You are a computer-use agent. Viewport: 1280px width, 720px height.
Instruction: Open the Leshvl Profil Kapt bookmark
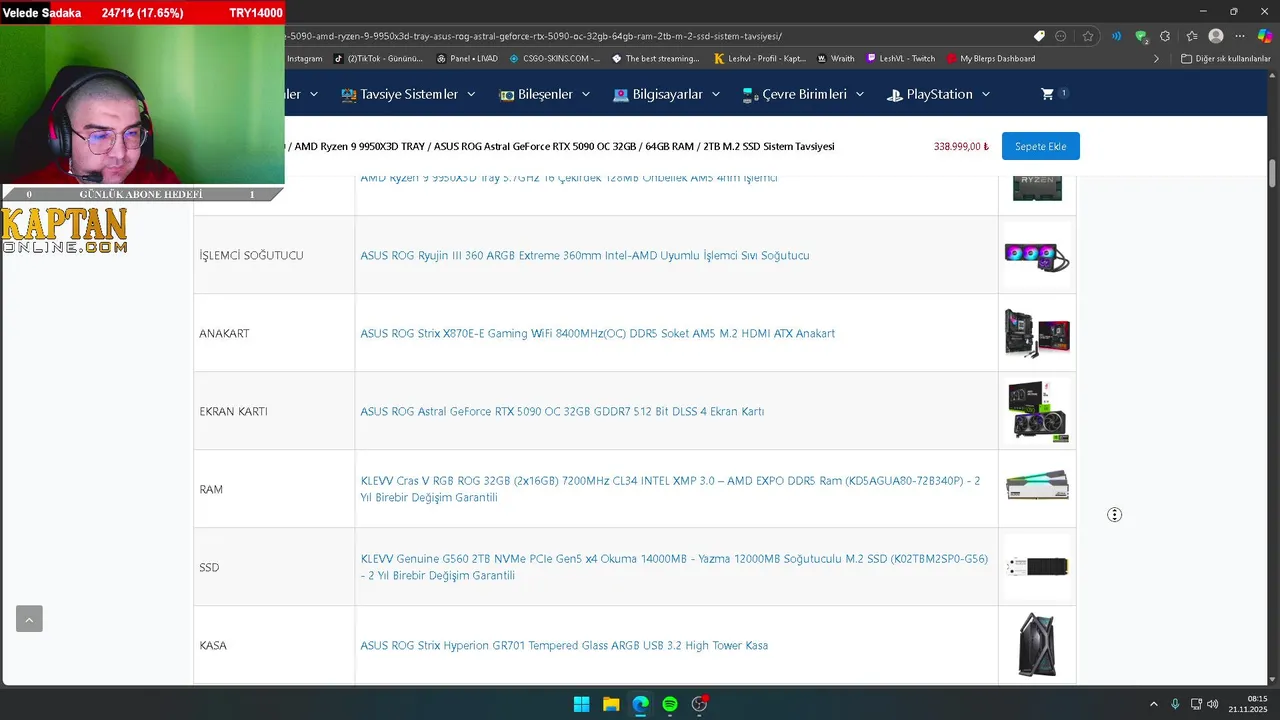(760, 59)
